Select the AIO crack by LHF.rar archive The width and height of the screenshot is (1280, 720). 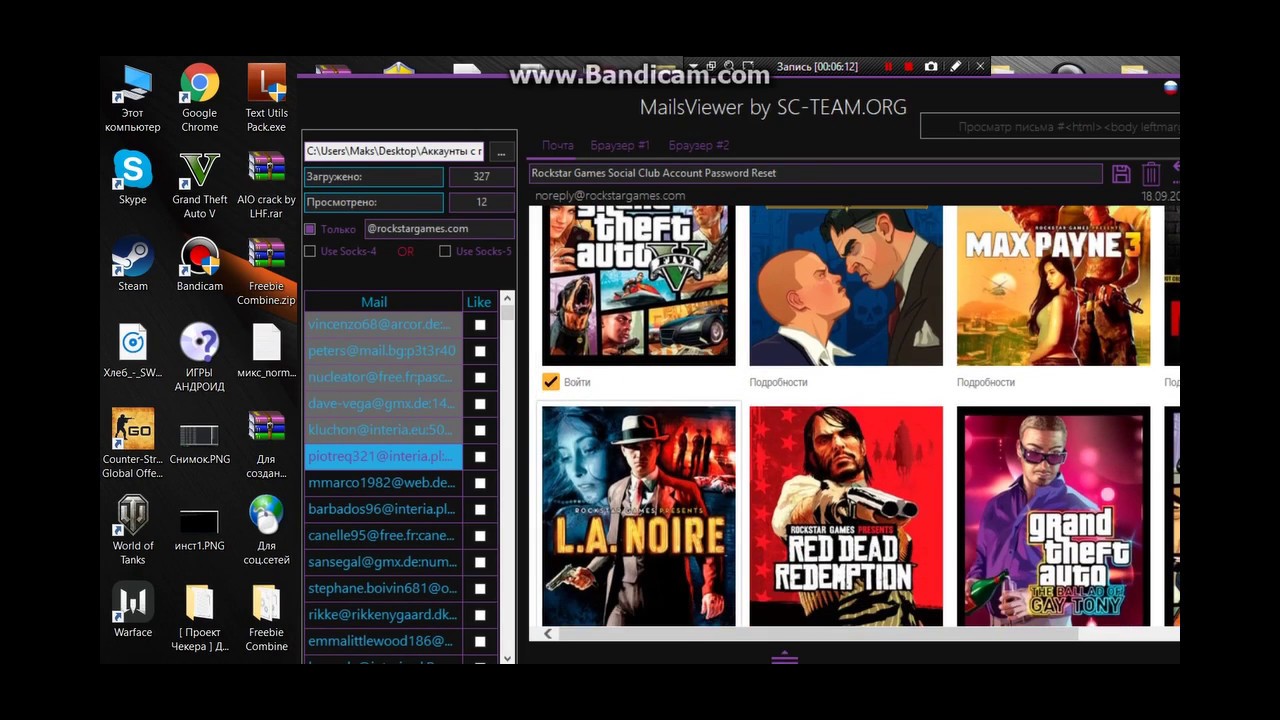point(267,185)
